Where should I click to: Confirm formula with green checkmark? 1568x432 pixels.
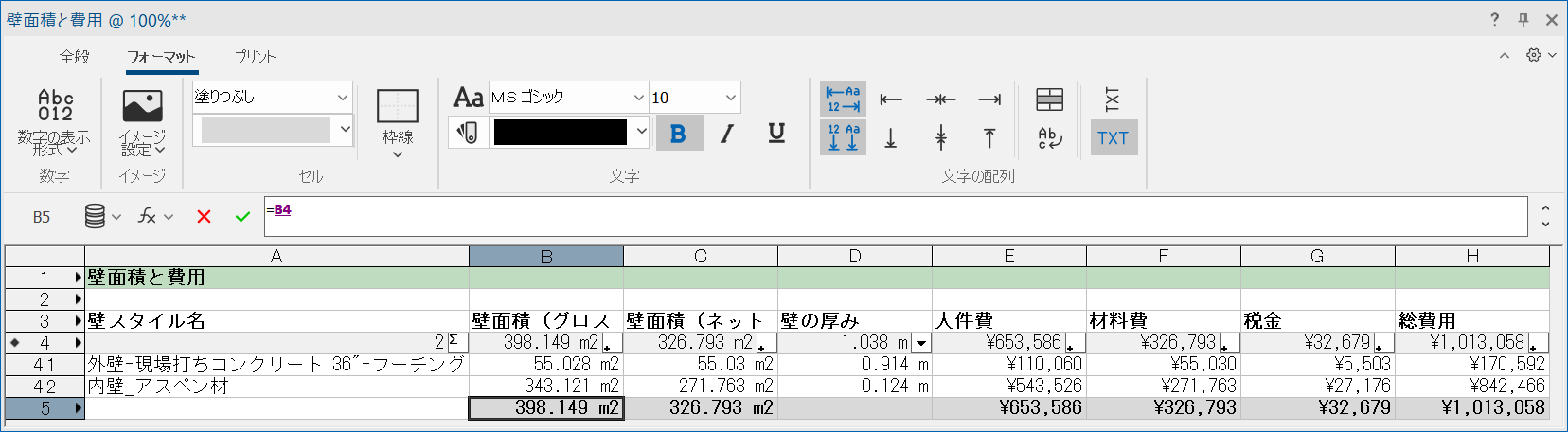pos(242,217)
